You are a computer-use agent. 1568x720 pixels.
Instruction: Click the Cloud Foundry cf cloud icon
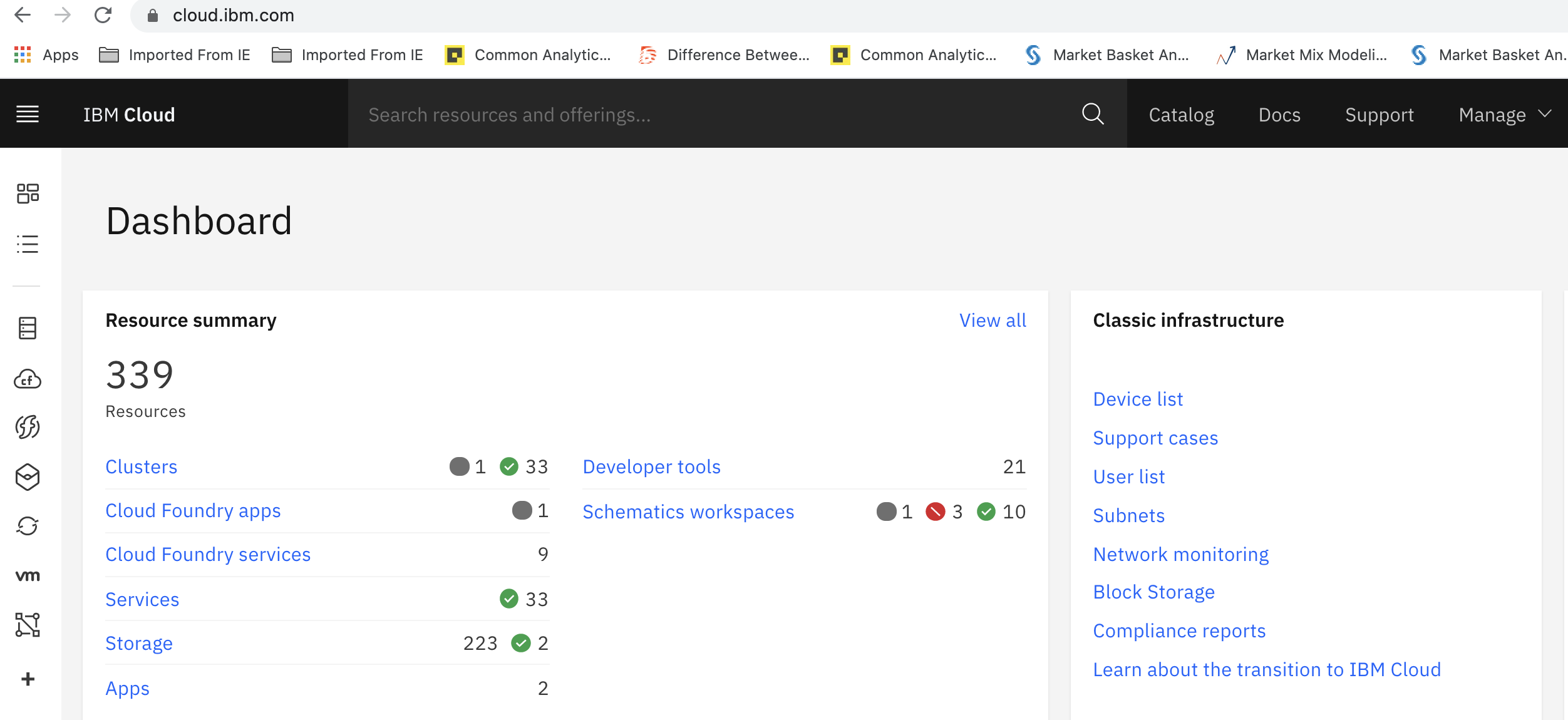[x=28, y=379]
